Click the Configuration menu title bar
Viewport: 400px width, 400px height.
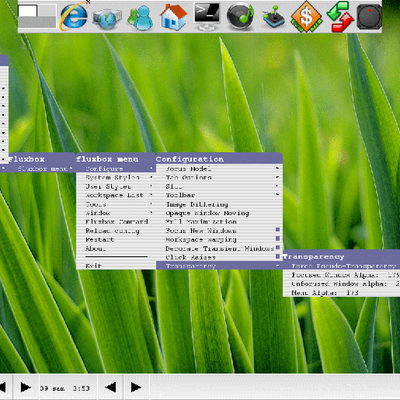[219, 159]
